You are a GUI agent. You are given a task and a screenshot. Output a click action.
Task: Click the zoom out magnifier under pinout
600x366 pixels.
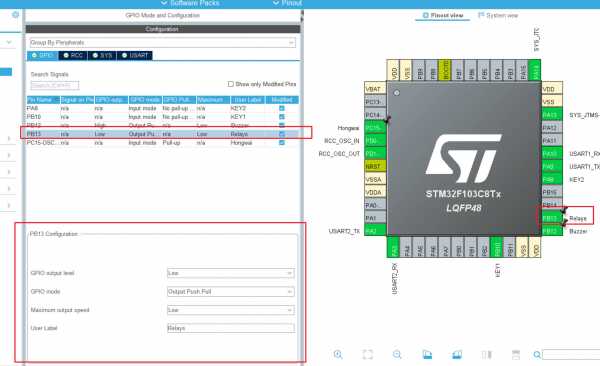397,355
